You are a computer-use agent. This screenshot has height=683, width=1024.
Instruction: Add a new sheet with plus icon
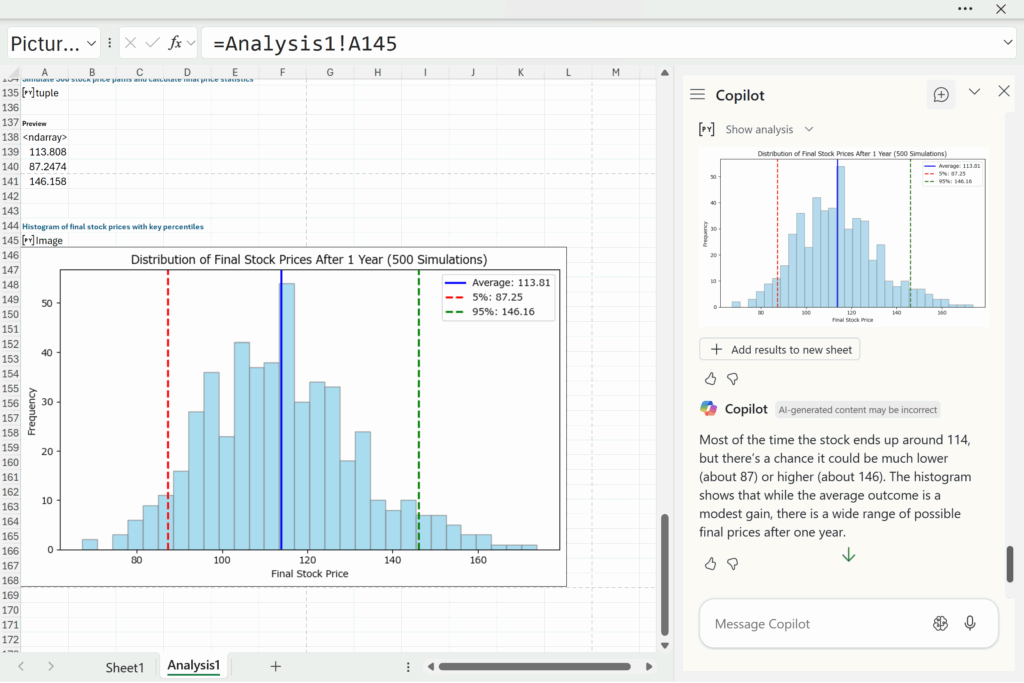[276, 666]
